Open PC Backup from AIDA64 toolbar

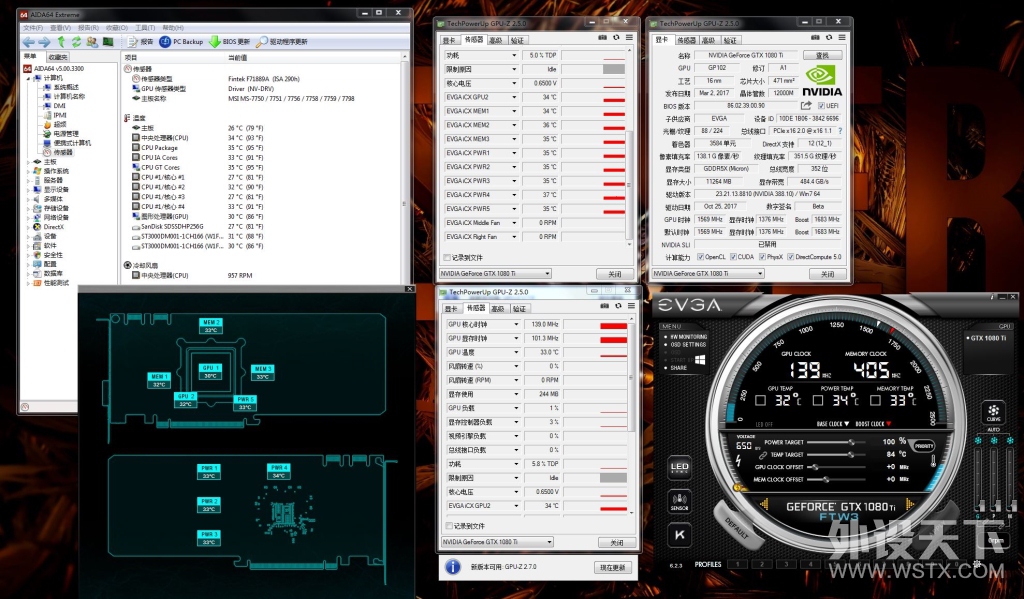[182, 42]
